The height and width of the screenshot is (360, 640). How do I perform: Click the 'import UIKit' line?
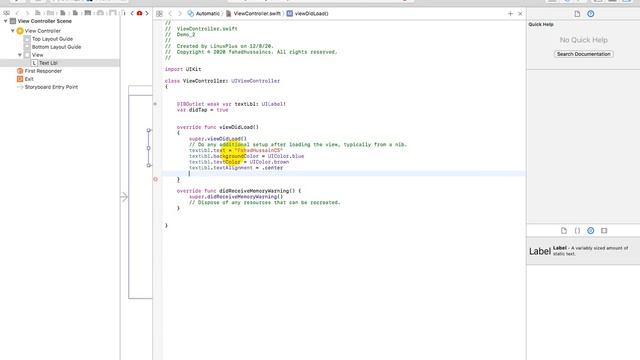[183, 69]
